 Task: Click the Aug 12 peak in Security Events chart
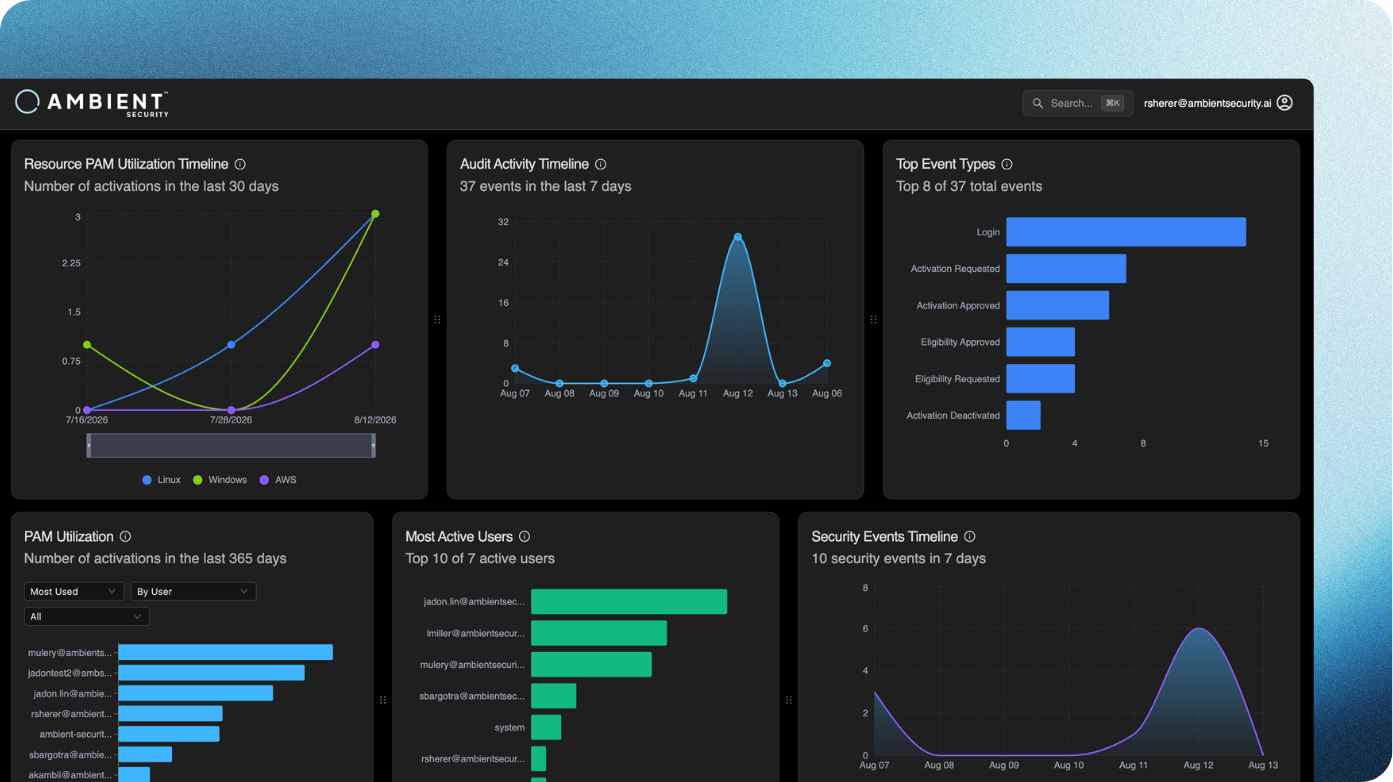click(1198, 629)
